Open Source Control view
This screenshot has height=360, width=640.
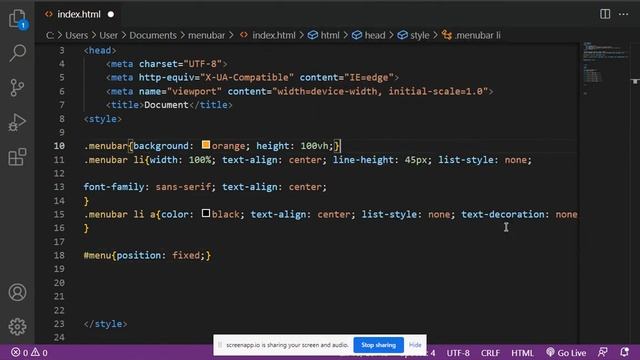coord(17,87)
